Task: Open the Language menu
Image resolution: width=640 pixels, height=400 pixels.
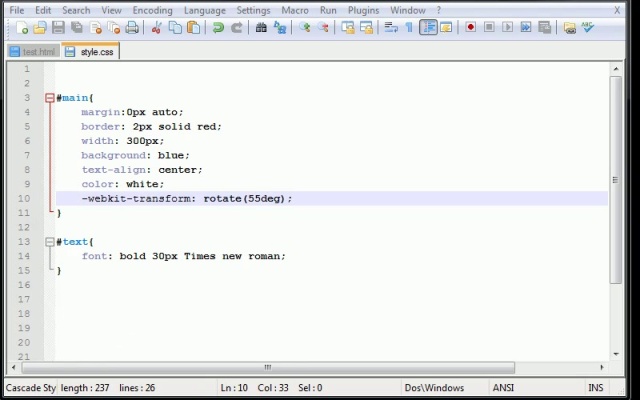Action: tap(204, 10)
